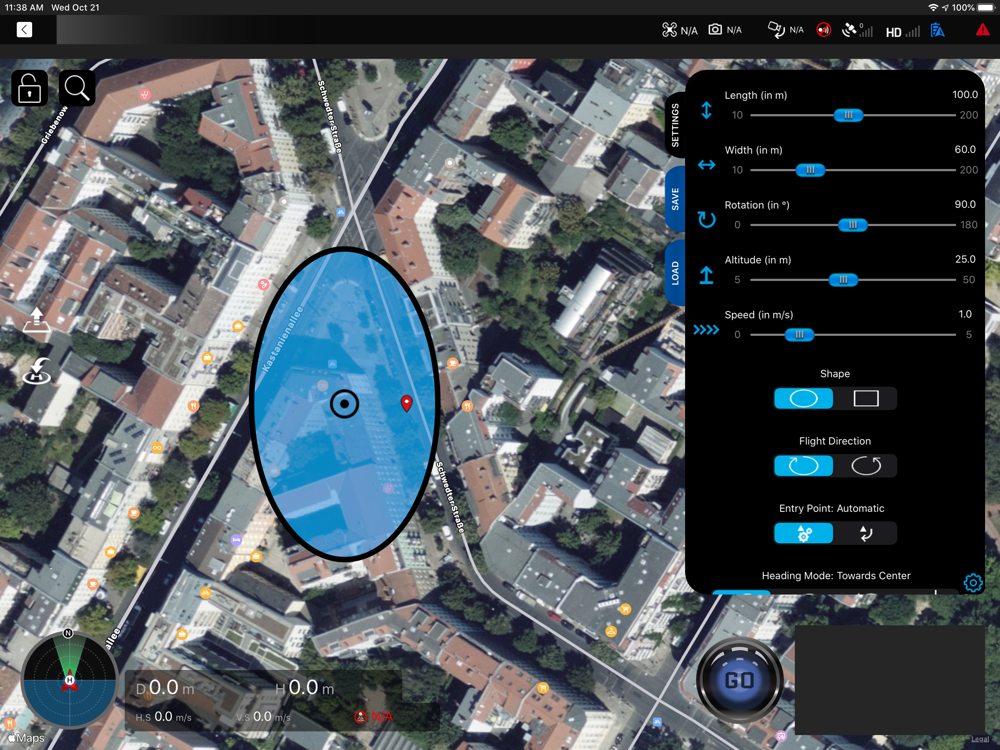1000x750 pixels.
Task: Tap the back arrow button
Action: click(x=24, y=29)
